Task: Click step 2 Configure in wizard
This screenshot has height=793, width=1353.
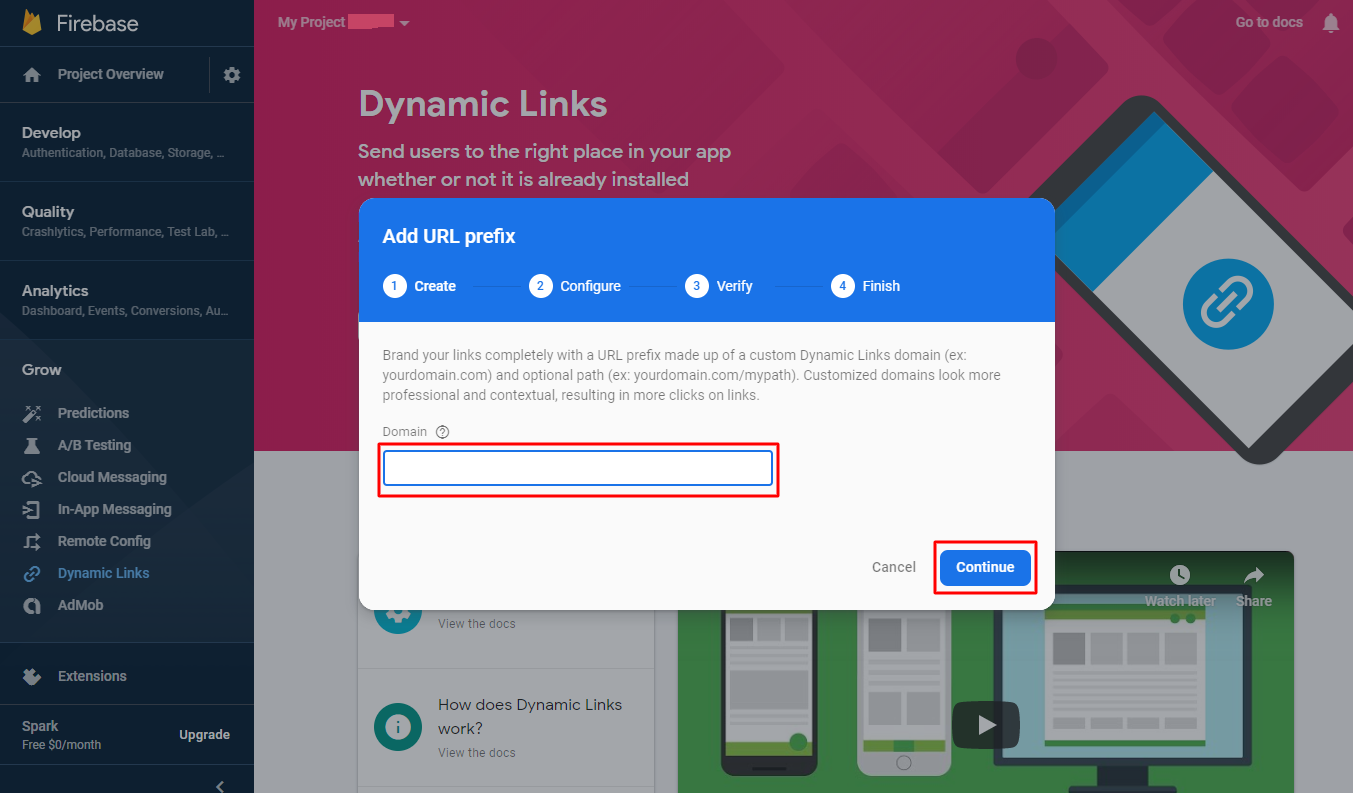Action: (x=575, y=286)
